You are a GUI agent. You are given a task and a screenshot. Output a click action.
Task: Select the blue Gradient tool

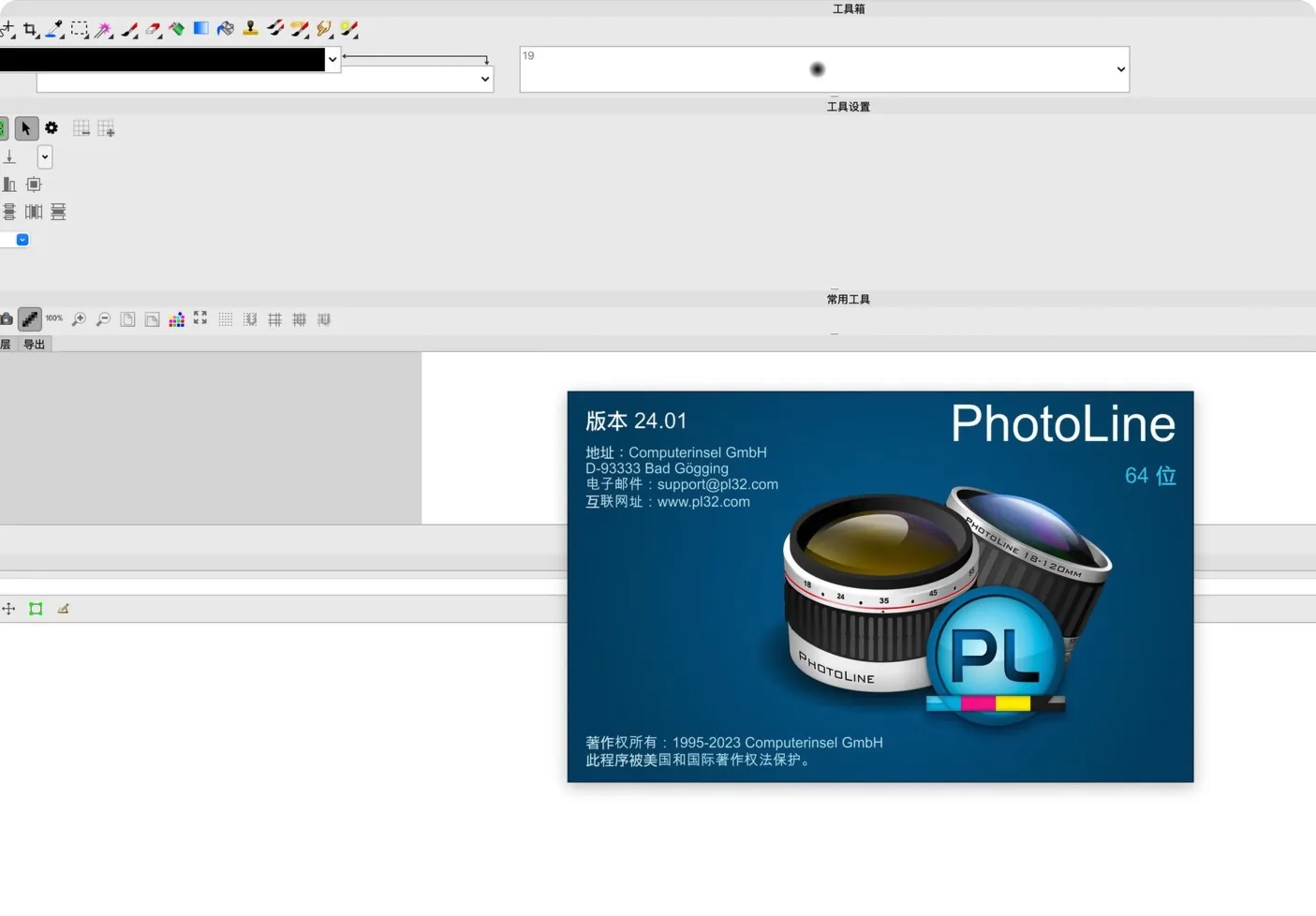(x=200, y=28)
